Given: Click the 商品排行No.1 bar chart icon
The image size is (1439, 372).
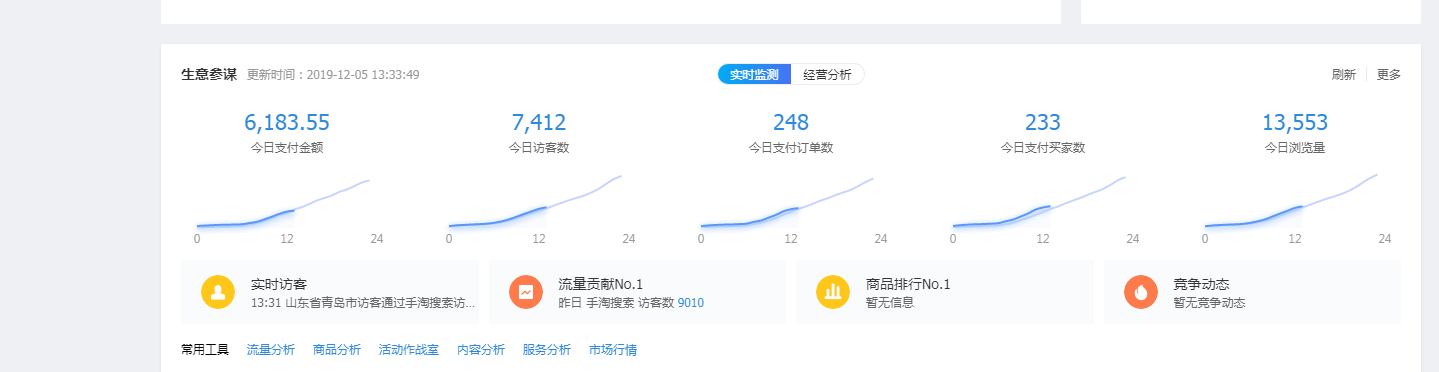Looking at the screenshot, I should pos(832,292).
